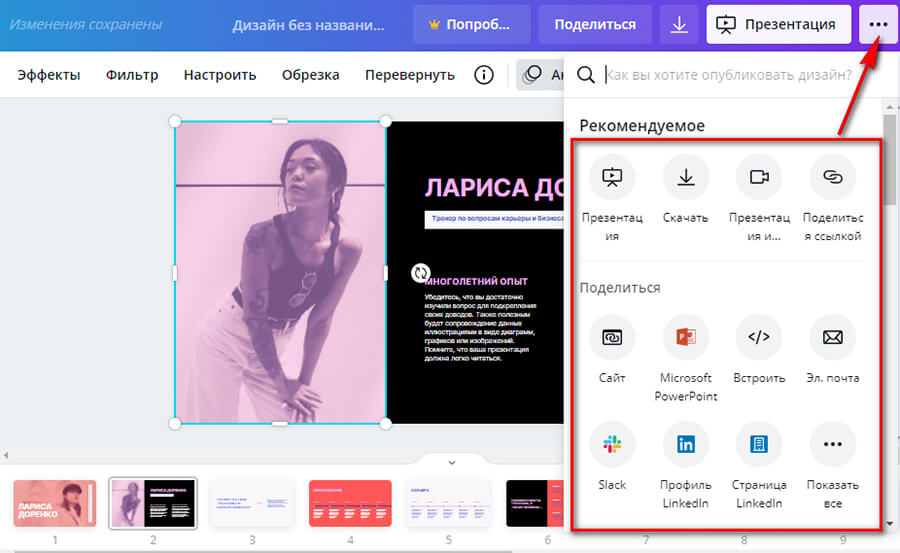Select Профиль LinkedIn share icon
The image size is (900, 553).
pyautogui.click(x=685, y=445)
